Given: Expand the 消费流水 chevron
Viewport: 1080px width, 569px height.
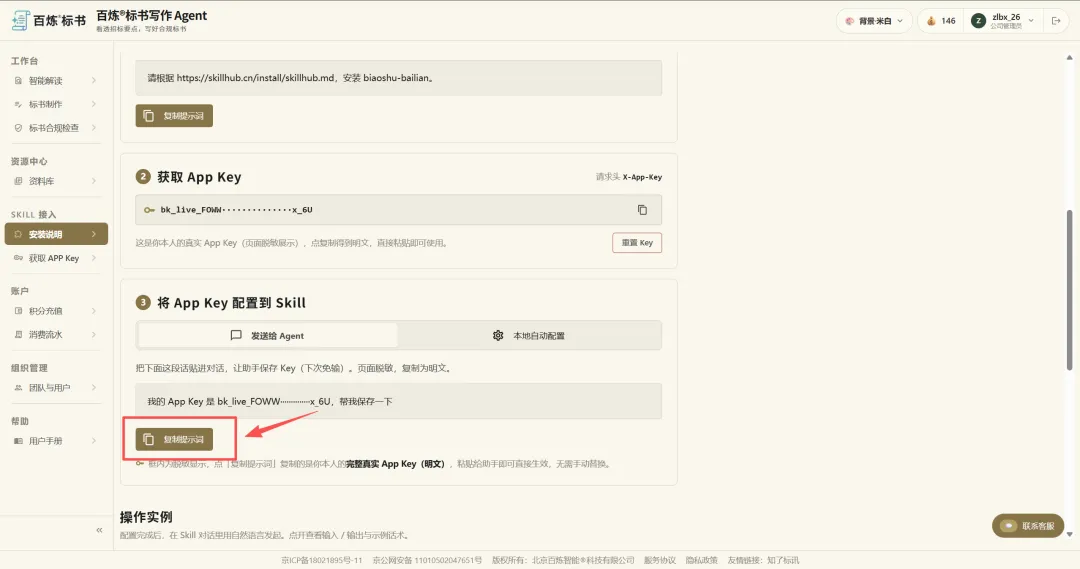Looking at the screenshot, I should coord(94,334).
